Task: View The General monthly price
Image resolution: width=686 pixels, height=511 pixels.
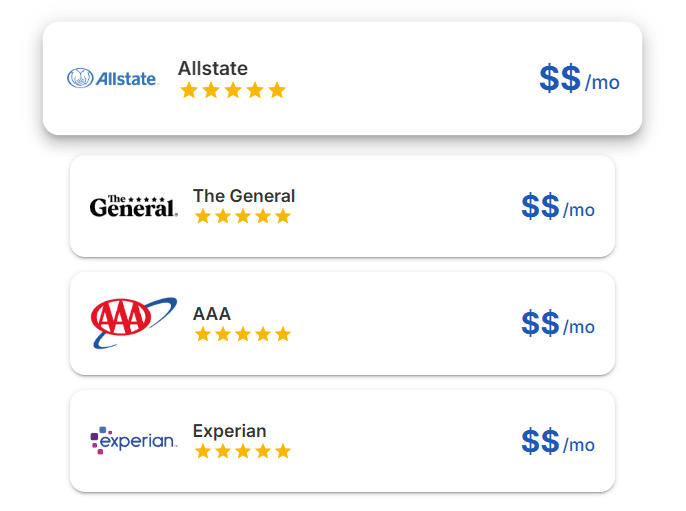Action: tap(557, 207)
